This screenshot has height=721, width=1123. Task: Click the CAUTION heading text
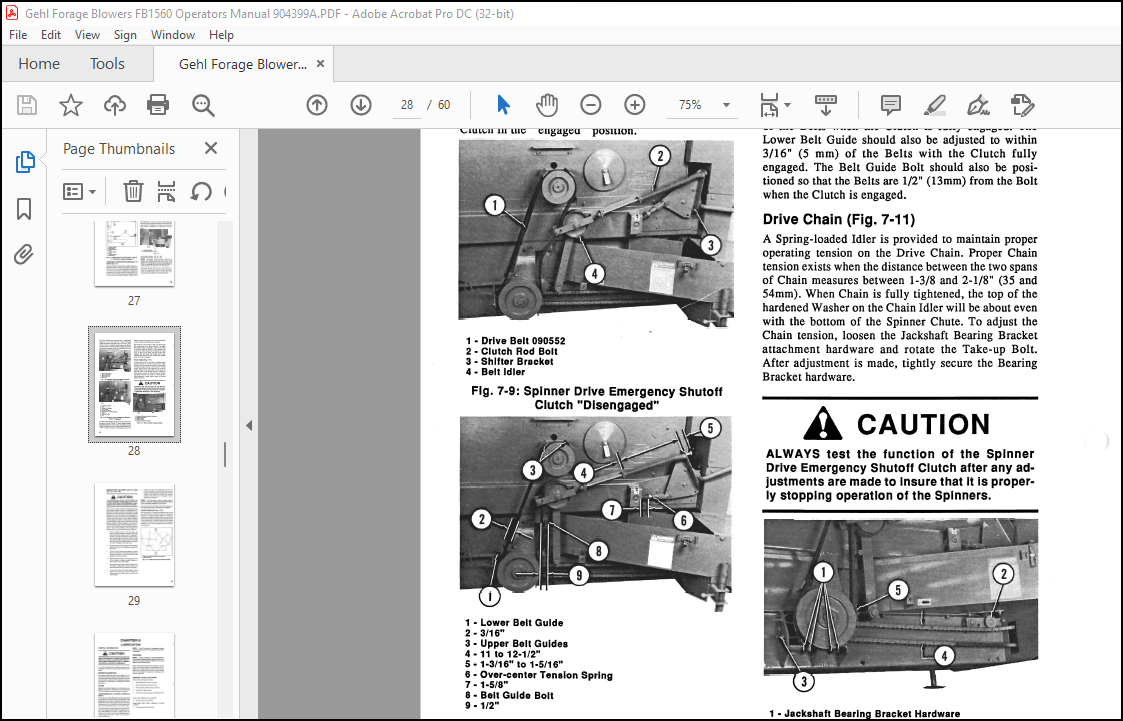(x=923, y=424)
